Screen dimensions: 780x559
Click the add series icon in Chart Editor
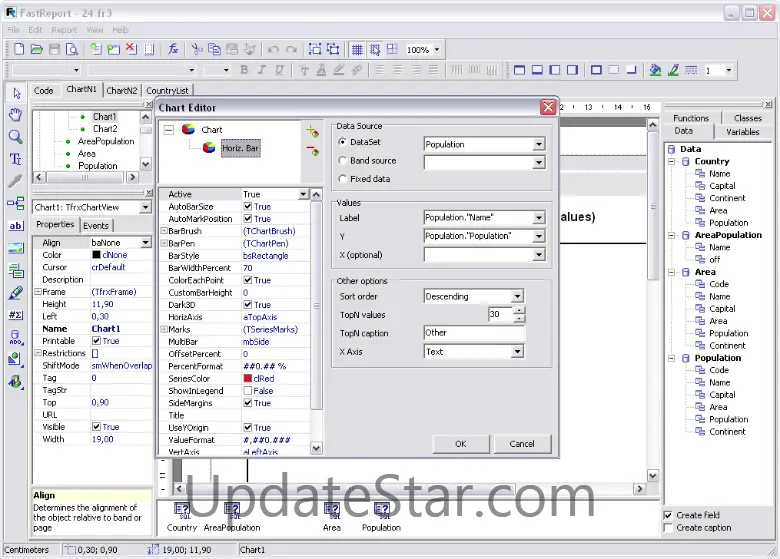(x=312, y=131)
